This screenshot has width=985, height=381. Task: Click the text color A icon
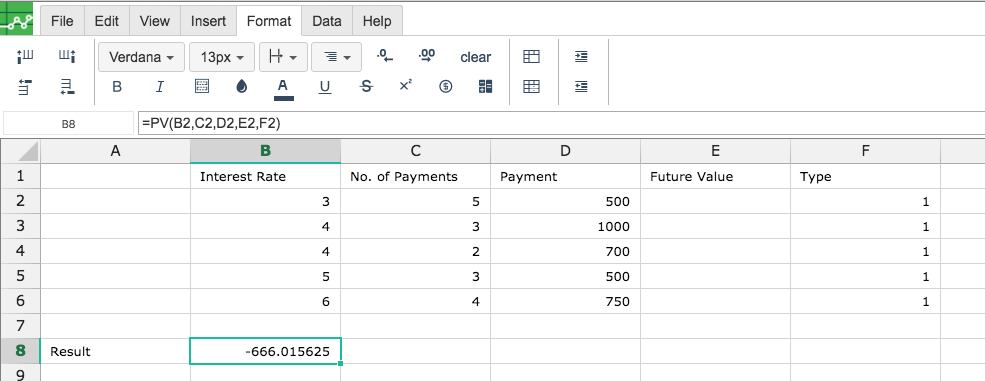coord(283,87)
